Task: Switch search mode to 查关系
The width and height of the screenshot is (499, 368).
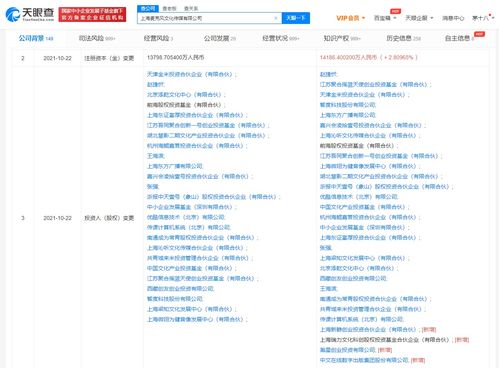Action: pyautogui.click(x=191, y=8)
